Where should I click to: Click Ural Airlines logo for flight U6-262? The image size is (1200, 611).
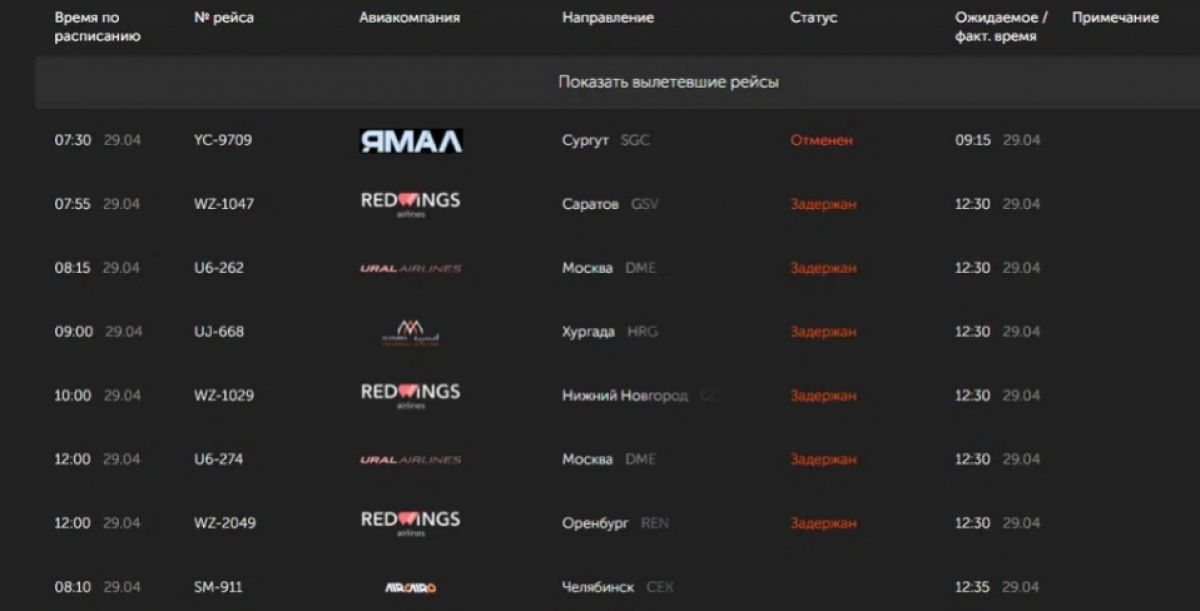pyautogui.click(x=410, y=268)
